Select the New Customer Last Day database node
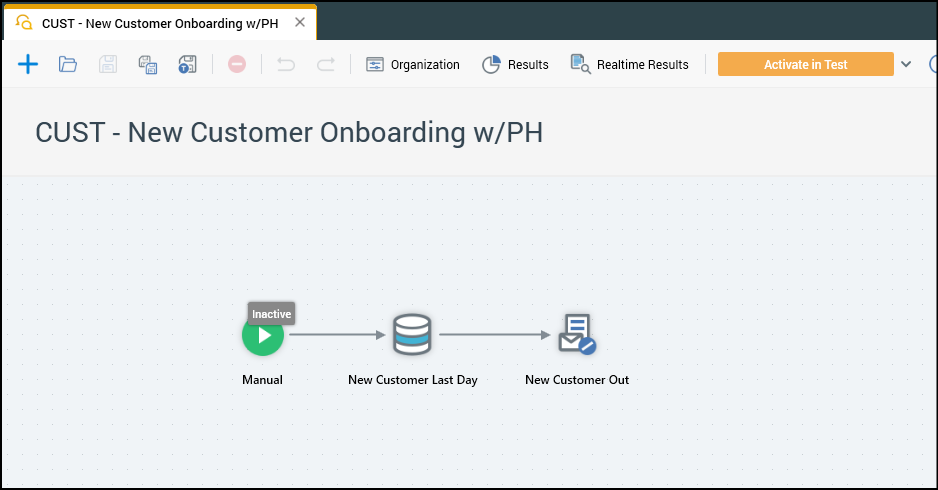 [412, 335]
